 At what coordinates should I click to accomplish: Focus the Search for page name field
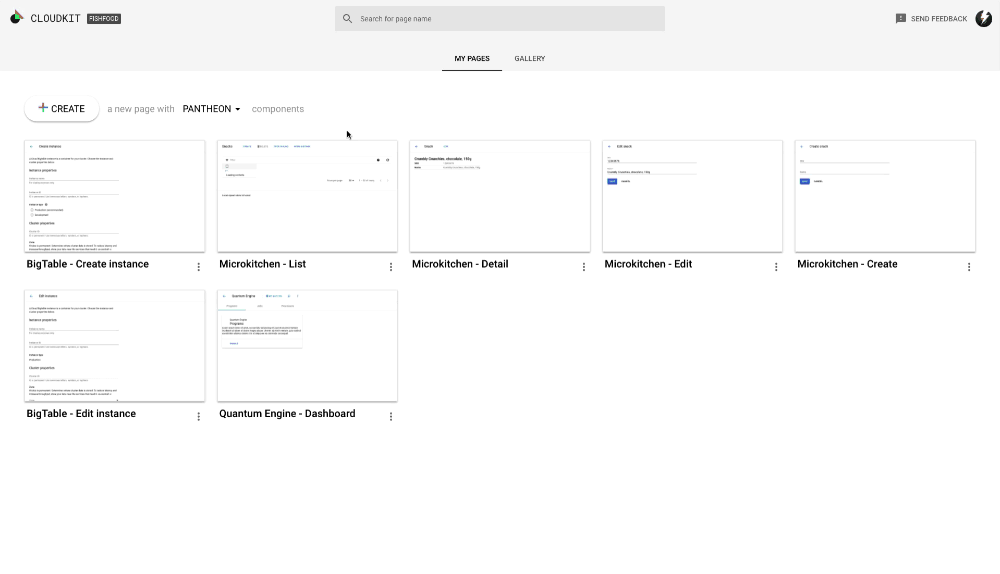tap(500, 18)
